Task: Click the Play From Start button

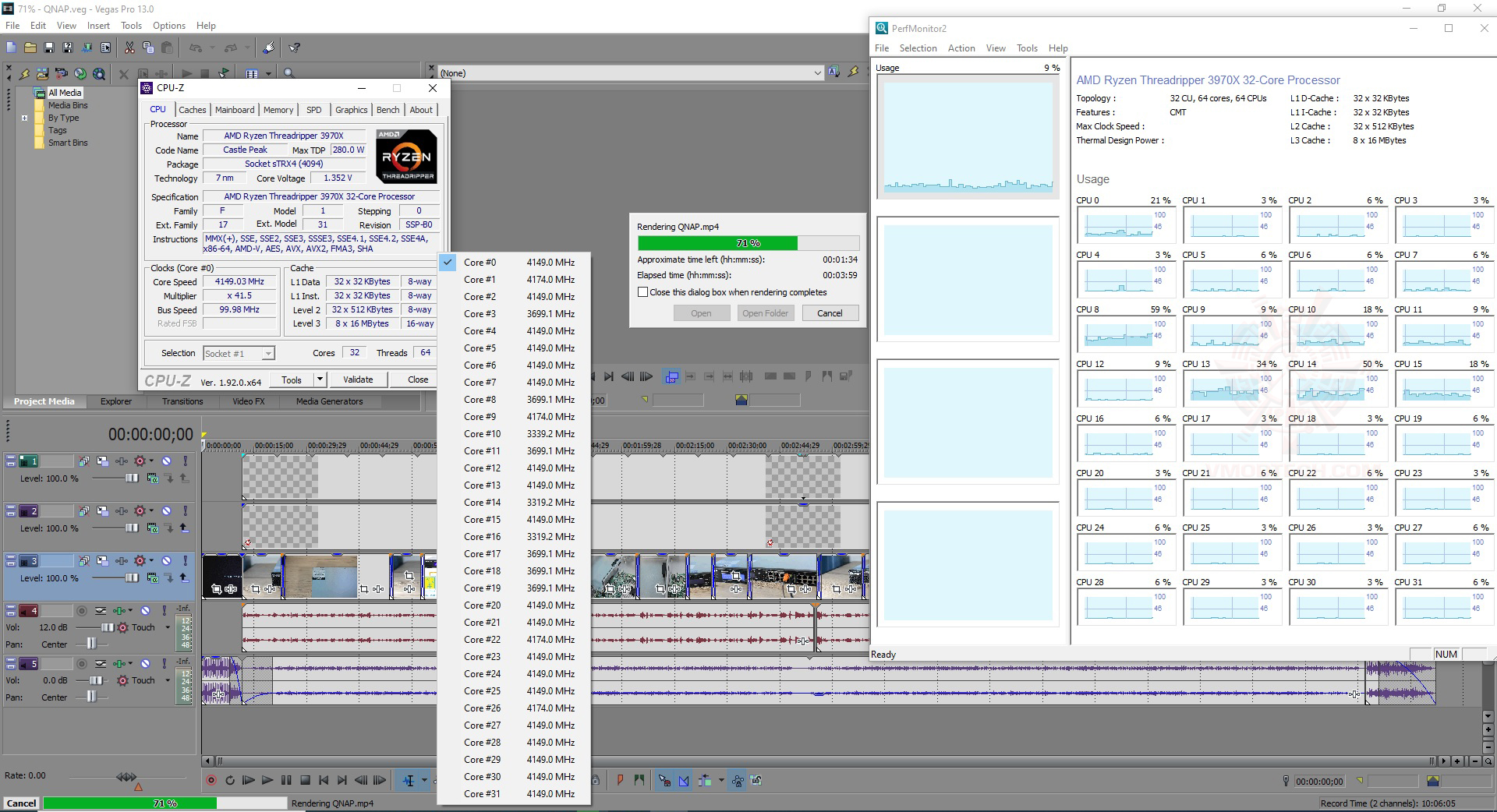Action: click(249, 780)
